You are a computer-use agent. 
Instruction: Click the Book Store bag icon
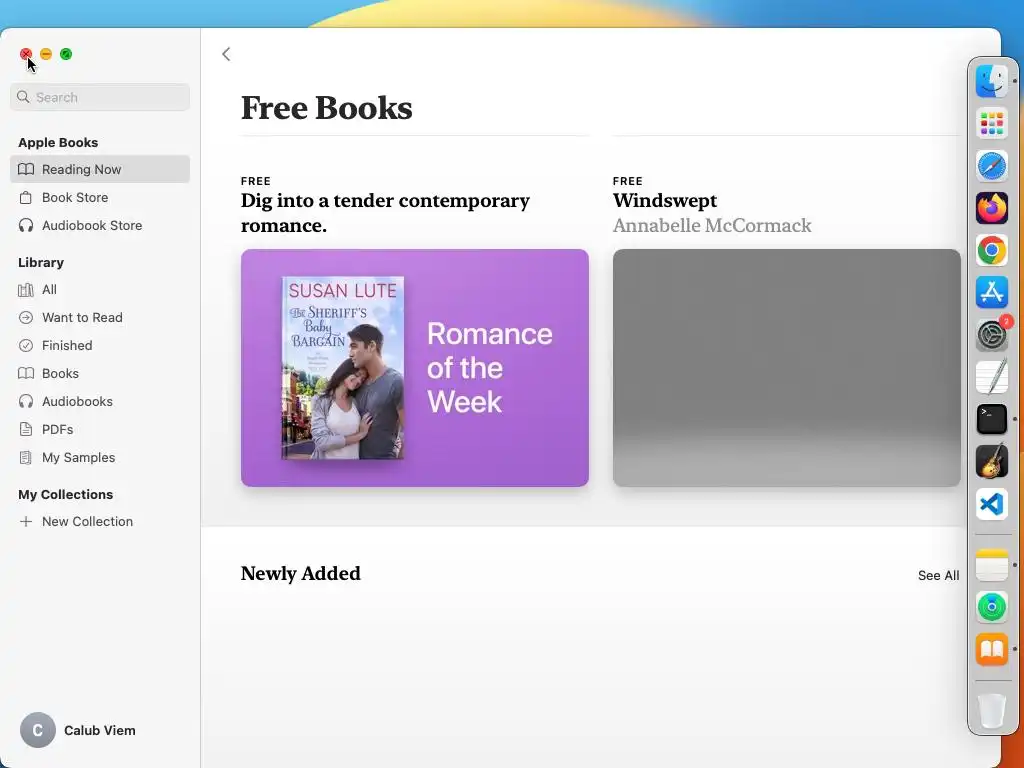[x=26, y=197]
